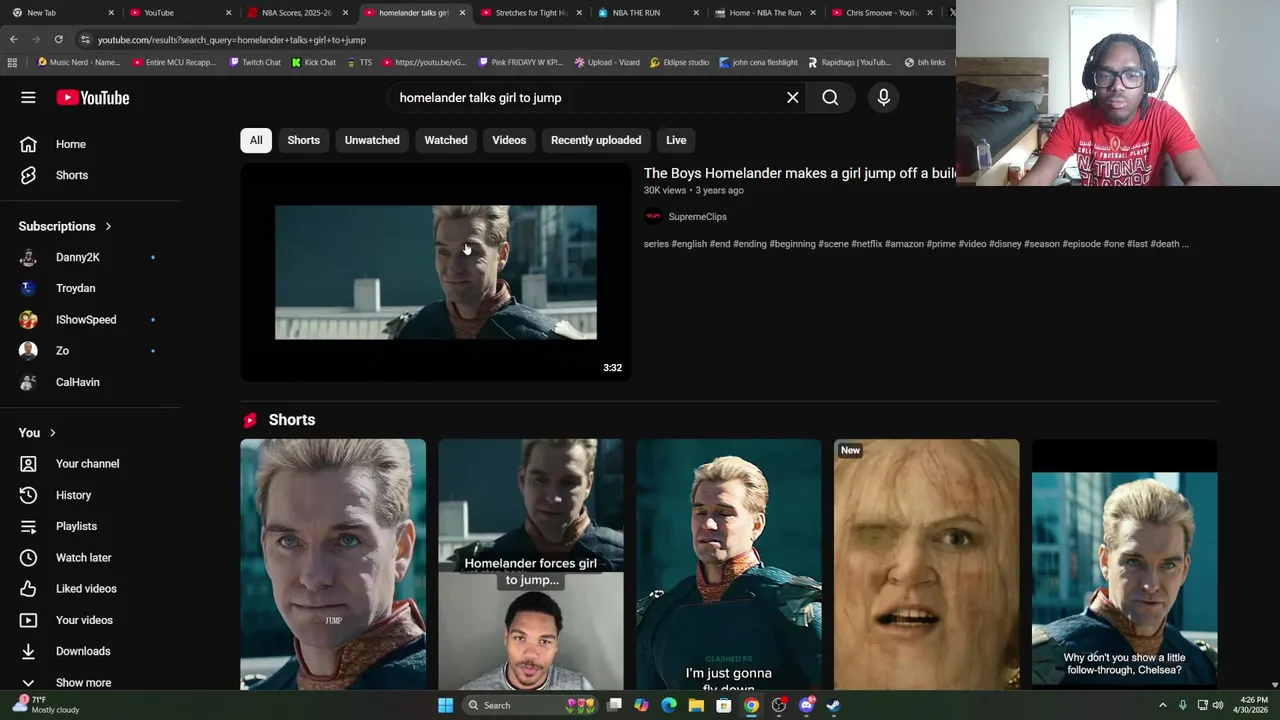Open the short captioned 'I'm just gonna fly down'
Viewport: 1280px width, 720px height.
729,564
